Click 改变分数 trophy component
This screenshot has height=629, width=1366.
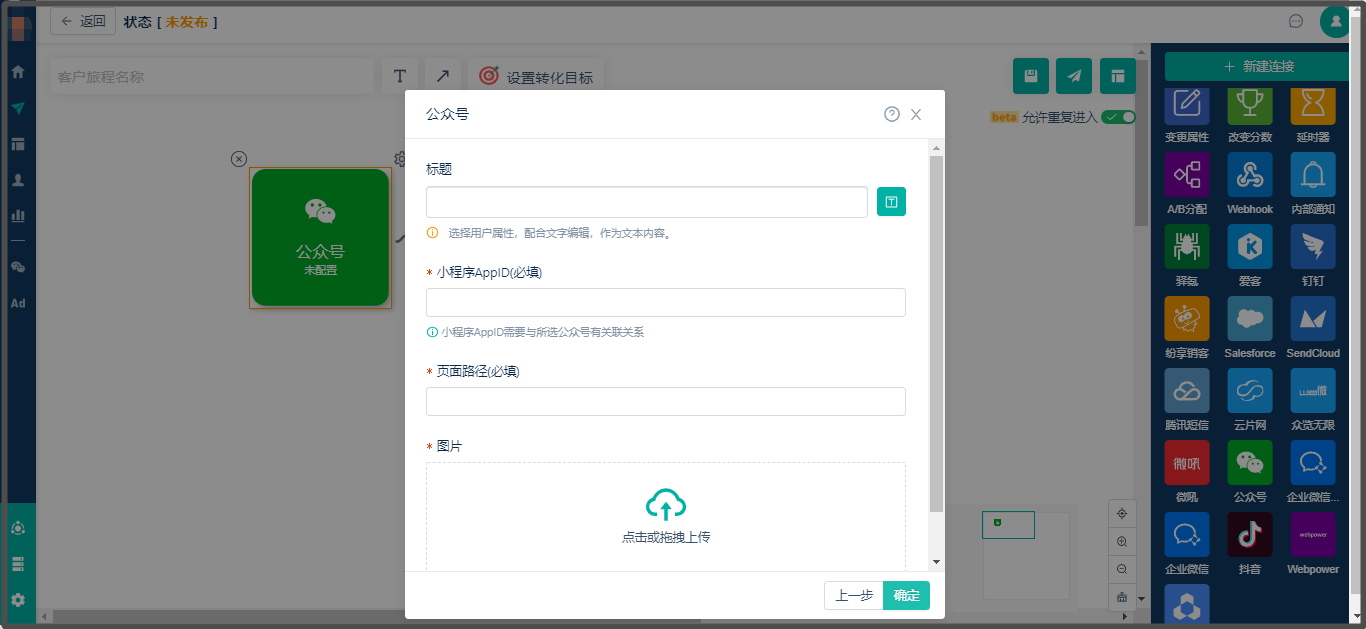tap(1250, 108)
